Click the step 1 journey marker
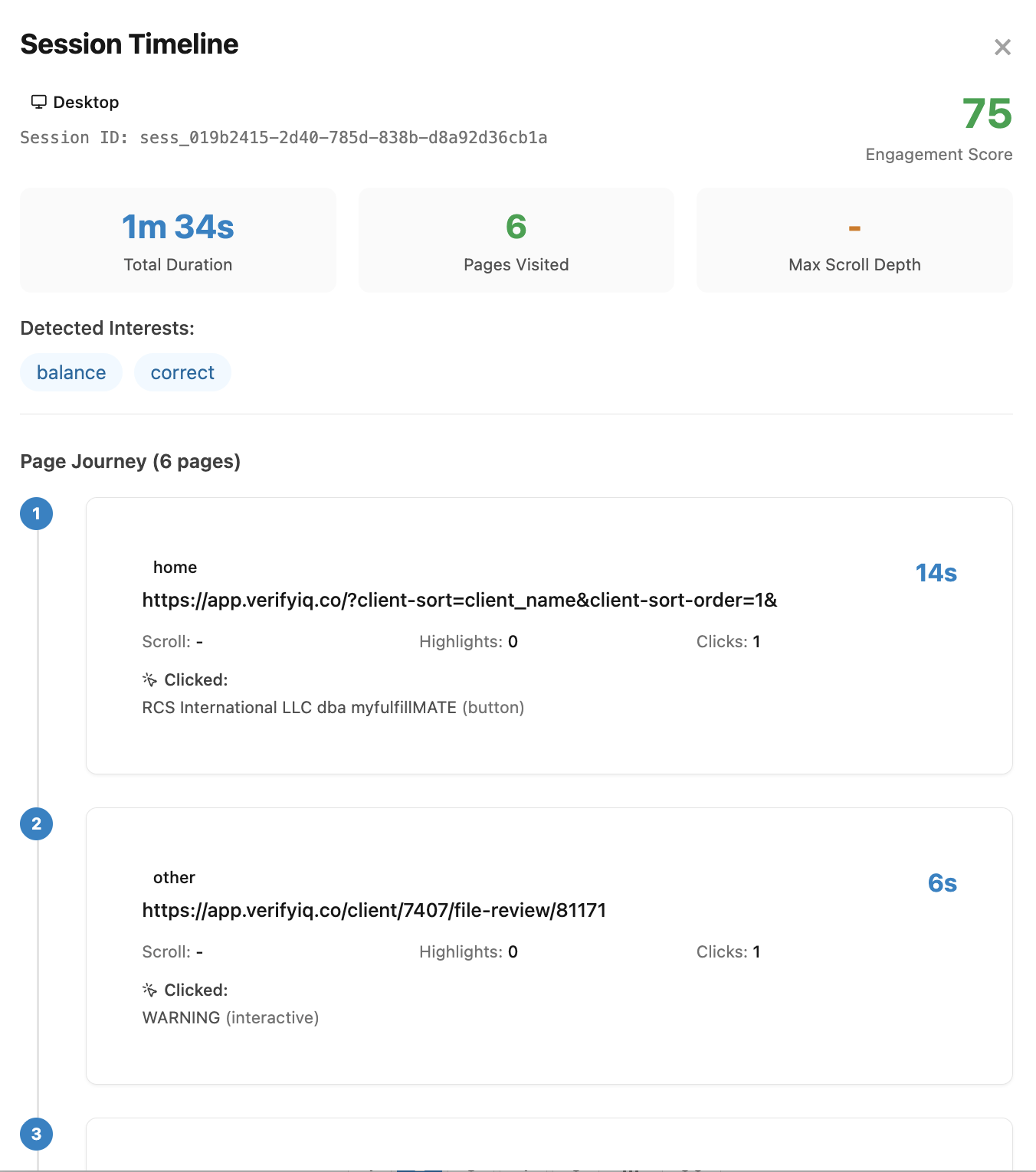The image size is (1036, 1172). [x=36, y=514]
